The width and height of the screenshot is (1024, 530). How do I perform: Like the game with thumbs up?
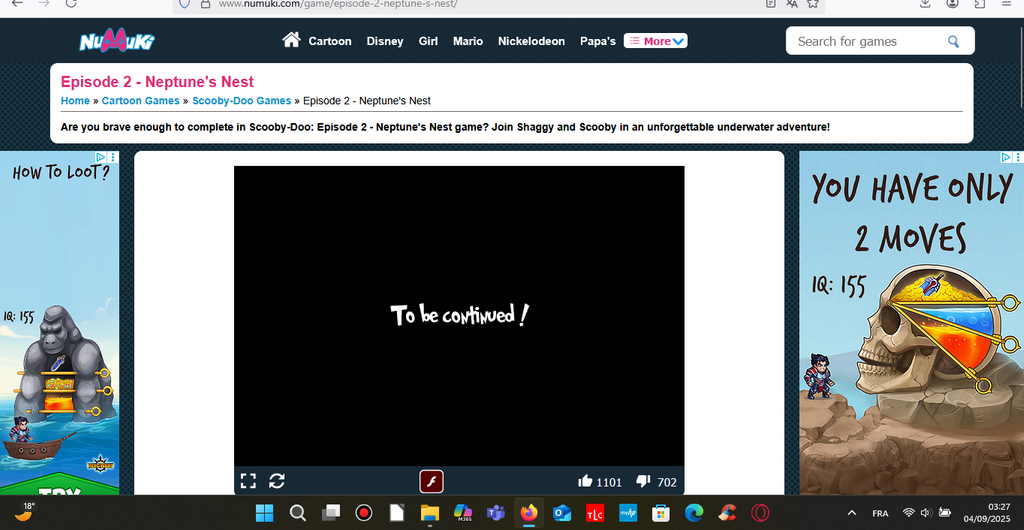[585, 481]
